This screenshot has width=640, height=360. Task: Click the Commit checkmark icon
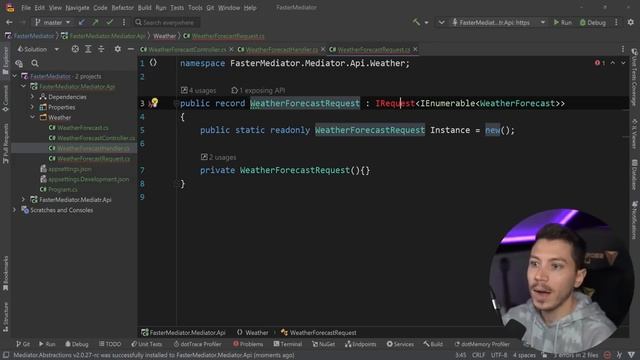click(x=109, y=22)
